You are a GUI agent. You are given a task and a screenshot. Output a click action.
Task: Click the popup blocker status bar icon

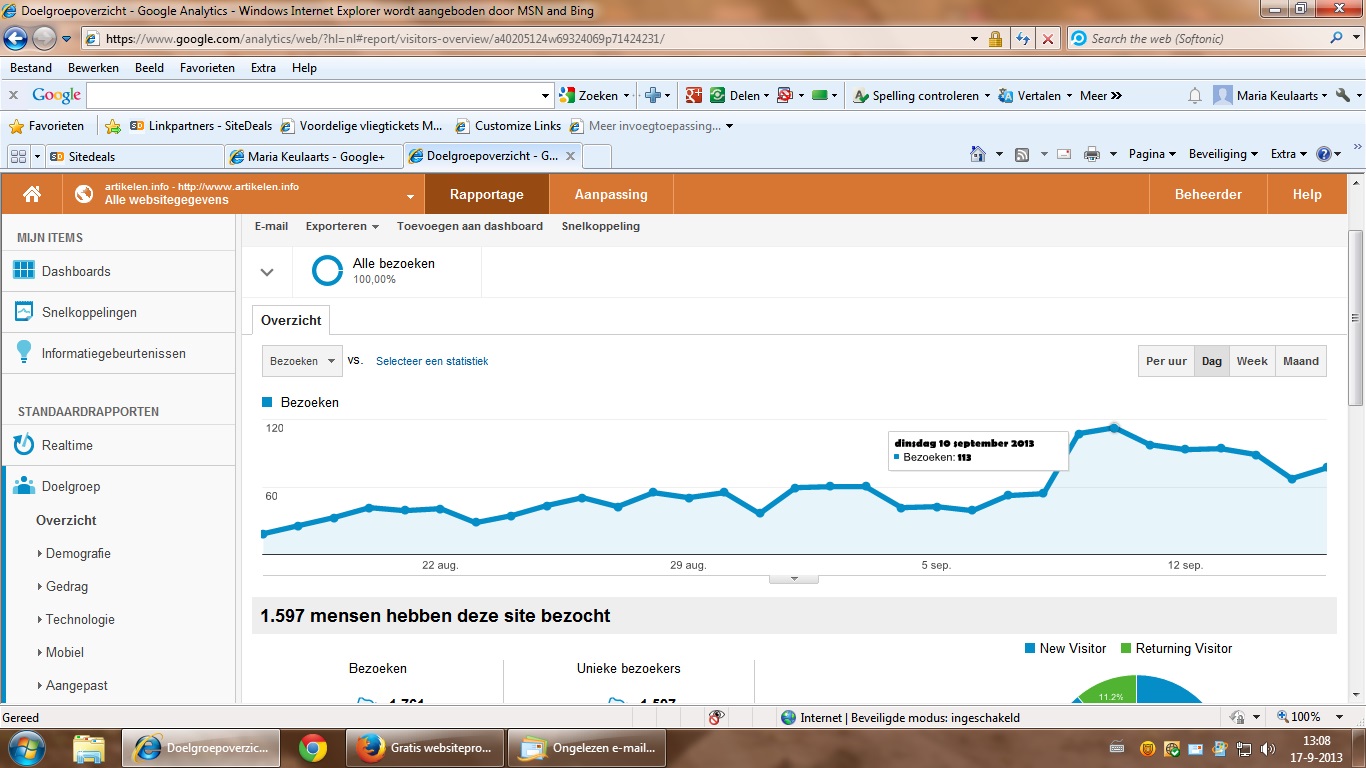point(715,717)
